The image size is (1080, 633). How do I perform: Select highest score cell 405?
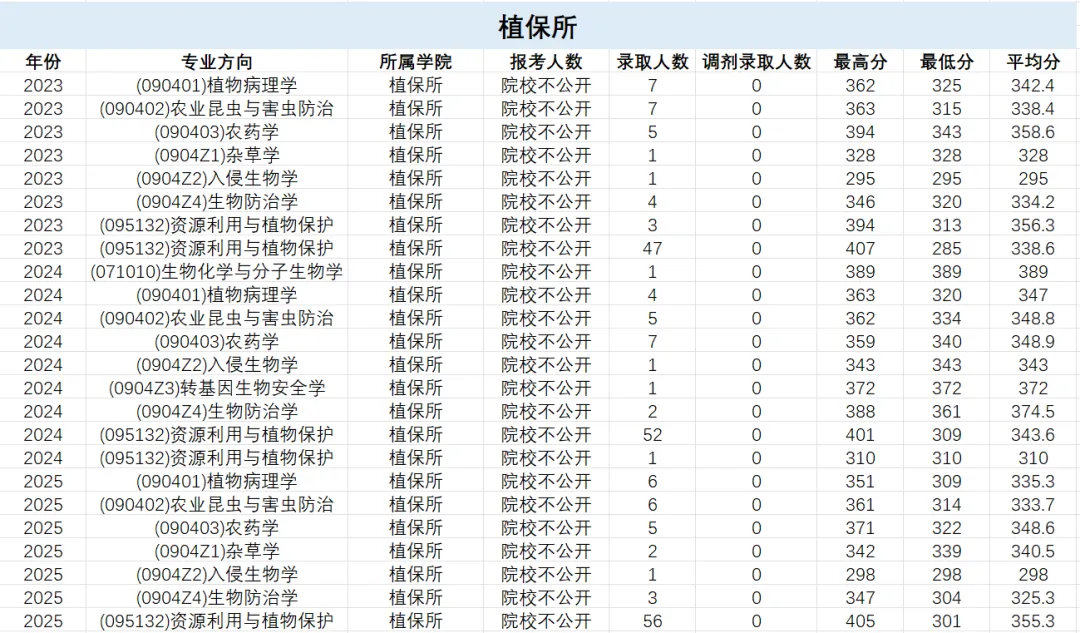[x=860, y=621]
